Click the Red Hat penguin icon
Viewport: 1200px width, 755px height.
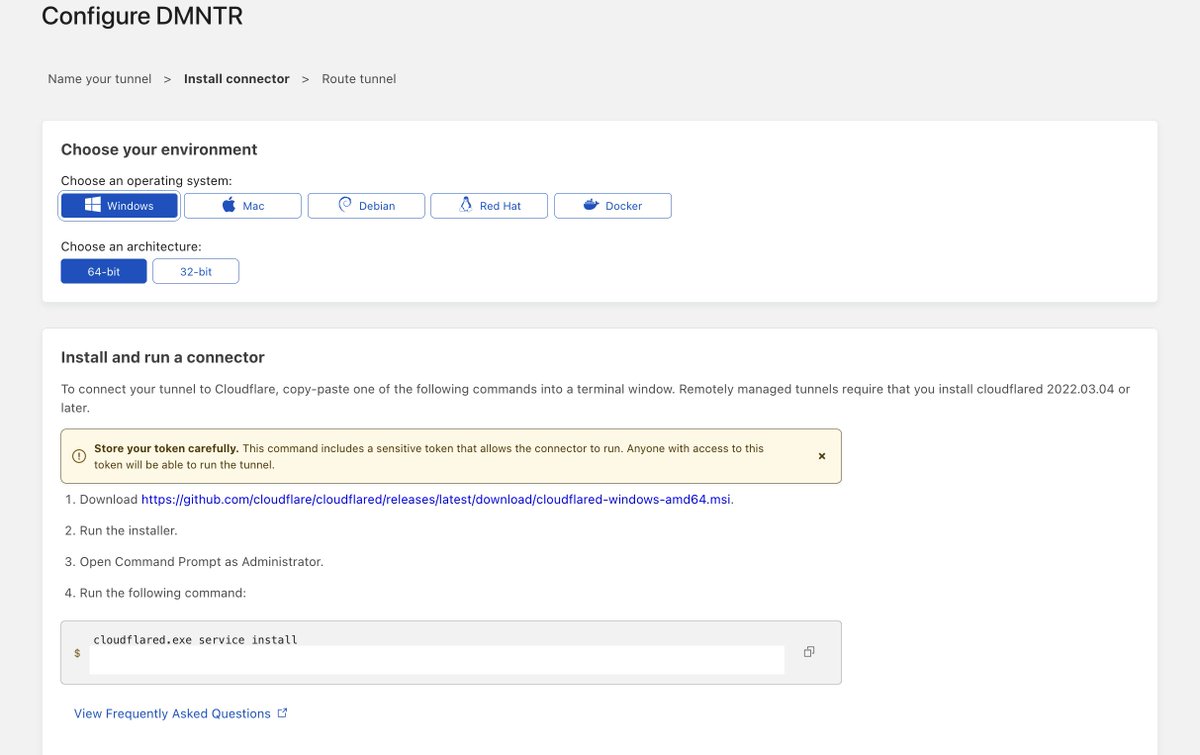[x=465, y=205]
